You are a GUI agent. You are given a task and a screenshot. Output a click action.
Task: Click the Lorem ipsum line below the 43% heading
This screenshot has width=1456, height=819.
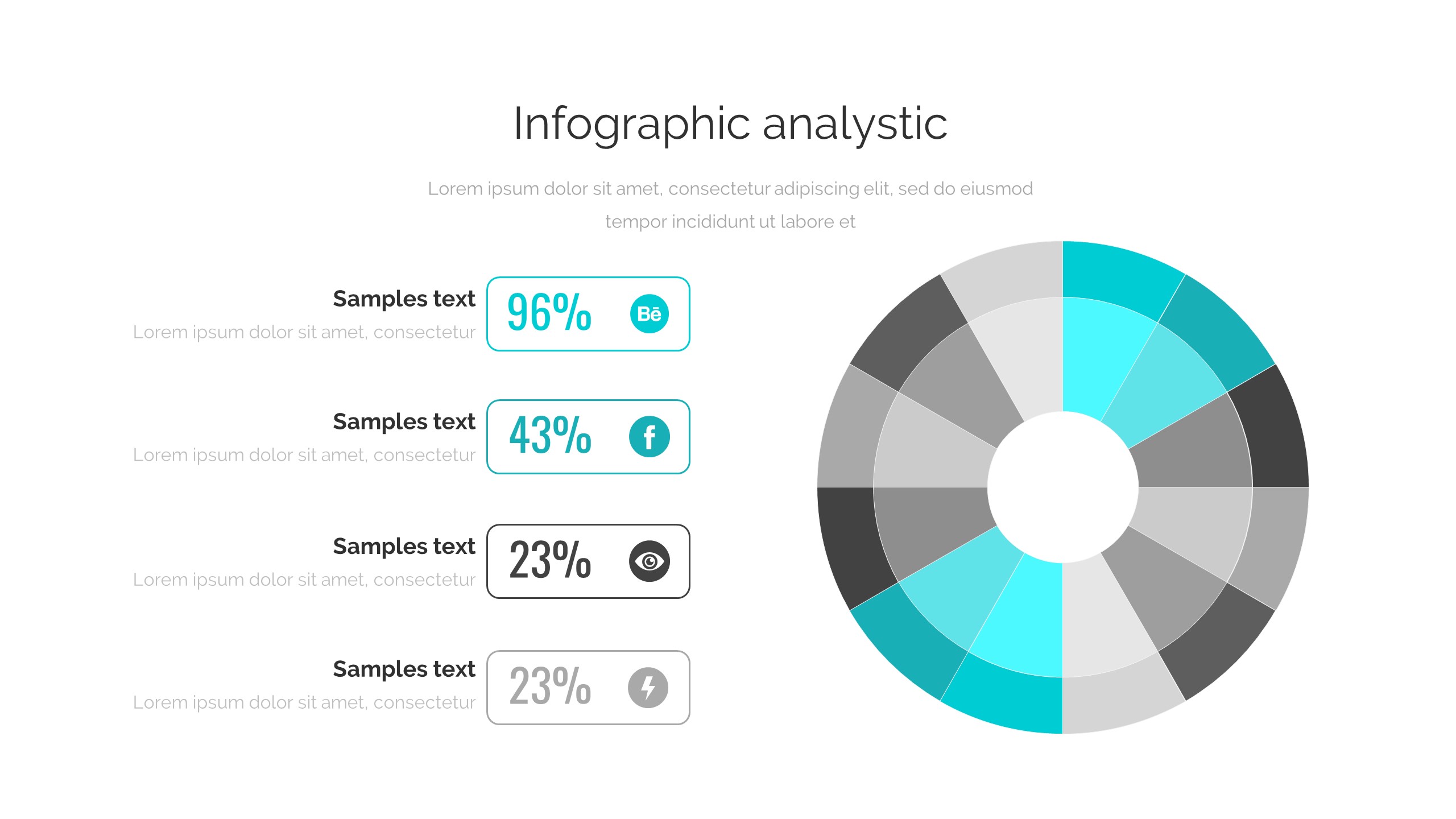click(x=304, y=455)
